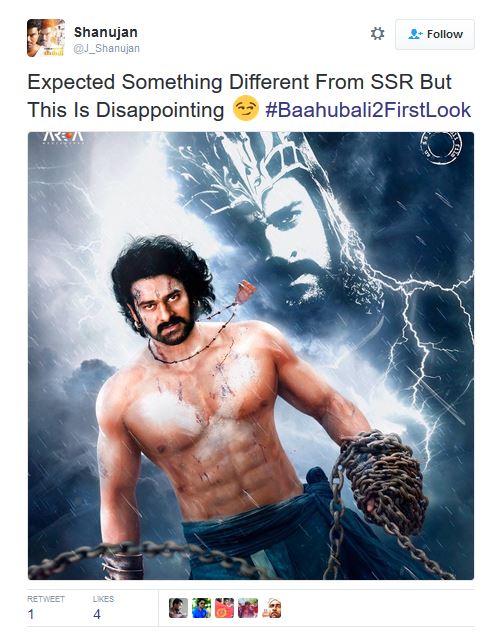Expand the Baahubali poster image

251,355
